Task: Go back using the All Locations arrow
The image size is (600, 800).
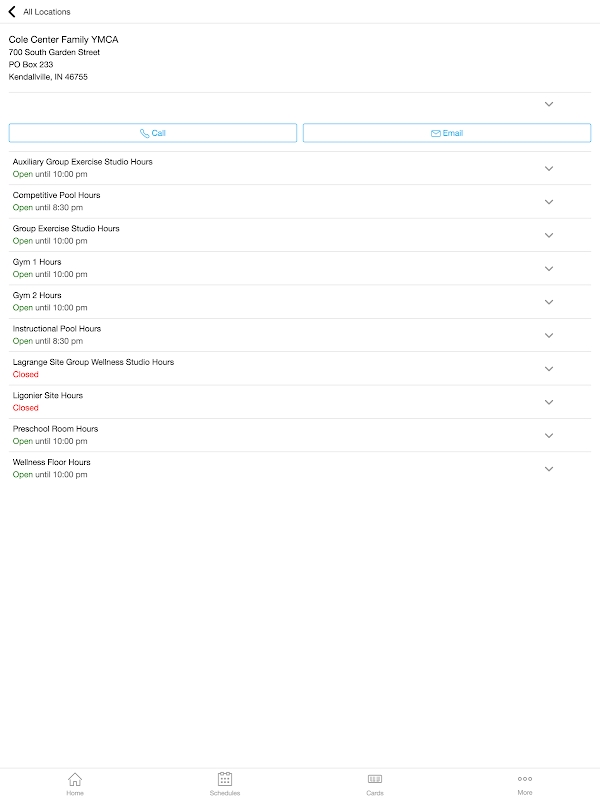Action: pyautogui.click(x=12, y=11)
